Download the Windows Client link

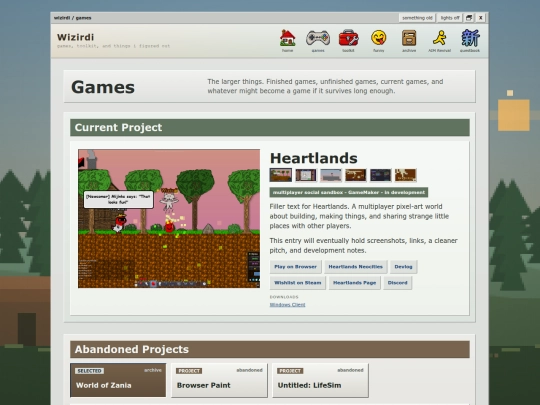[x=287, y=304]
